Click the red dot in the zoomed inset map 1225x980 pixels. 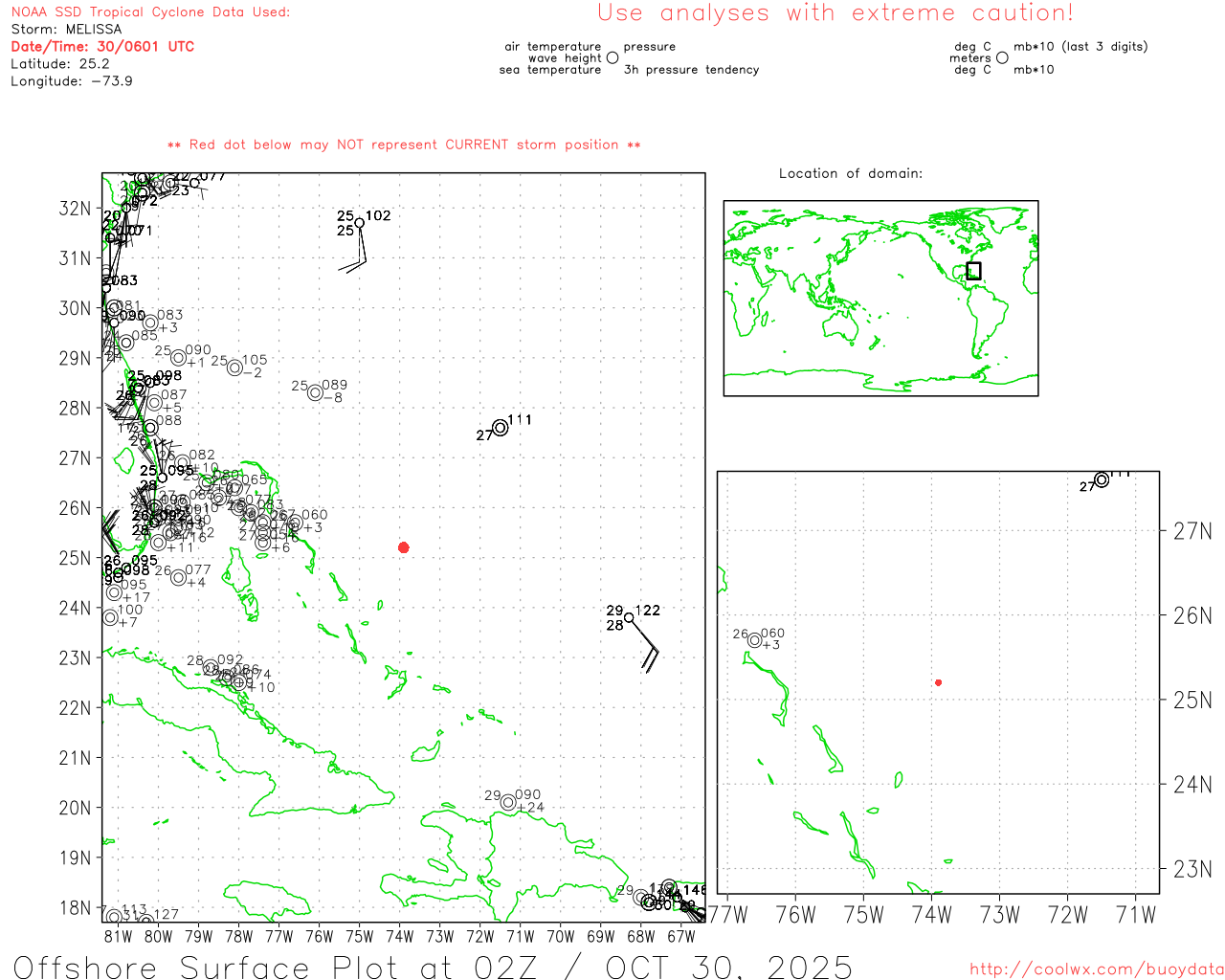pos(939,682)
